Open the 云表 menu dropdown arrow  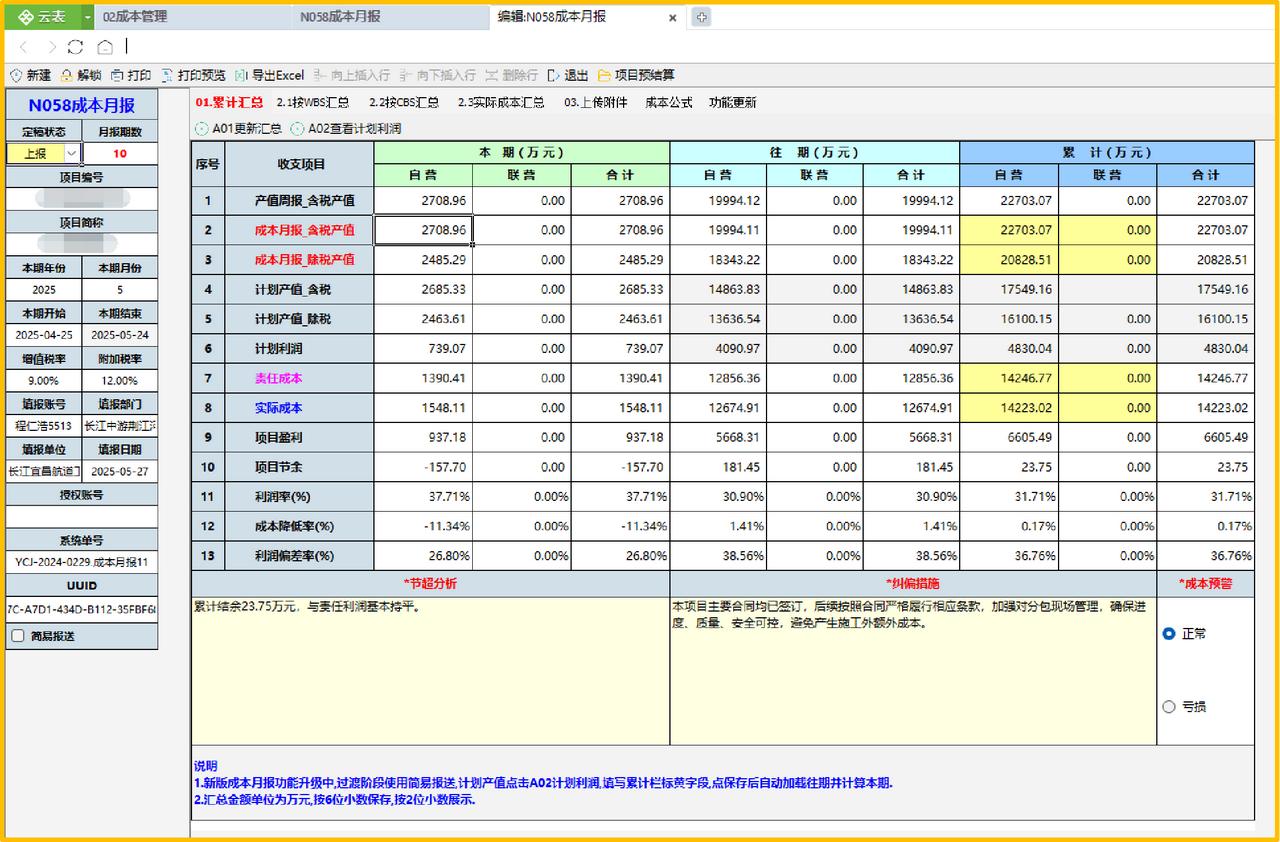(87, 17)
